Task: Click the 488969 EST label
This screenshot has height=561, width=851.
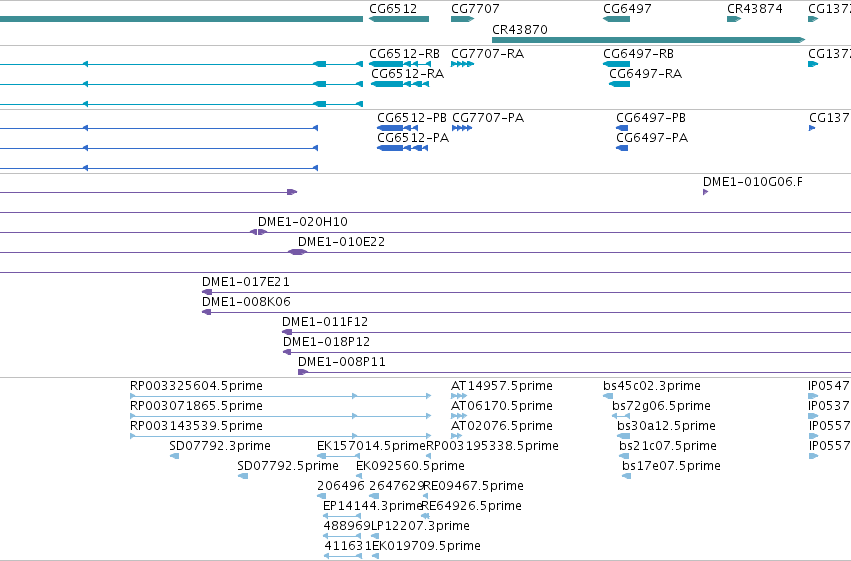Action: pyautogui.click(x=347, y=526)
